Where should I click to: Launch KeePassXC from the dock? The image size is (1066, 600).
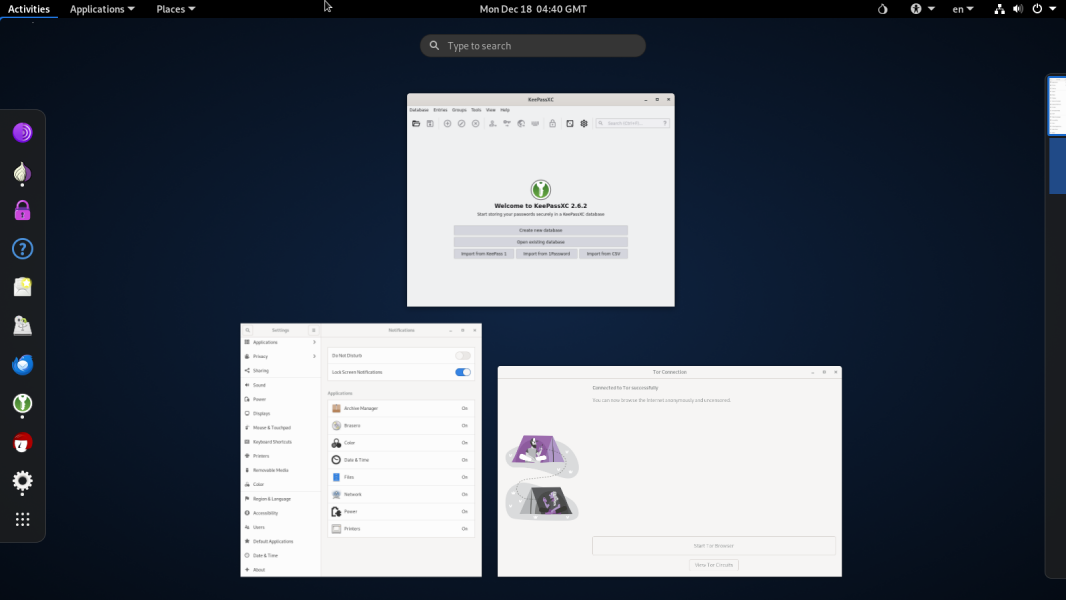pos(22,404)
